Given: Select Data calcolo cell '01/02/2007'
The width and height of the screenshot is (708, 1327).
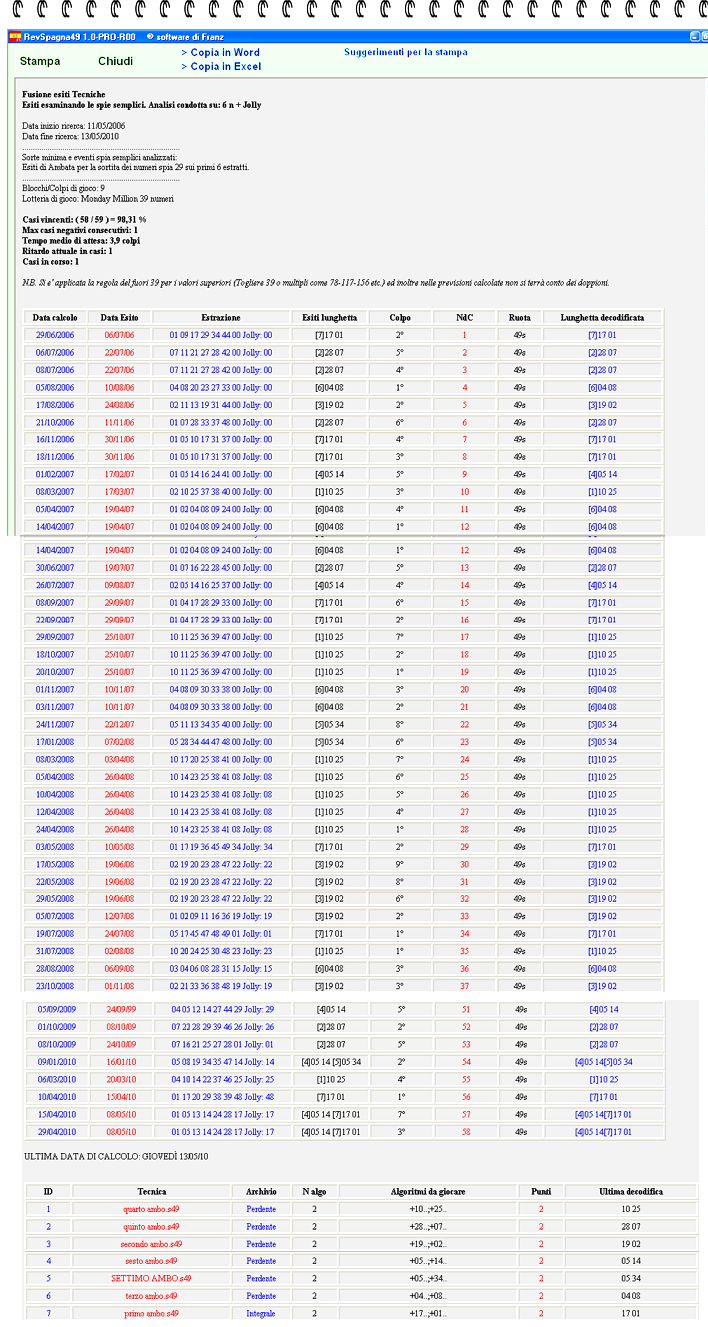Looking at the screenshot, I should (x=55, y=474).
